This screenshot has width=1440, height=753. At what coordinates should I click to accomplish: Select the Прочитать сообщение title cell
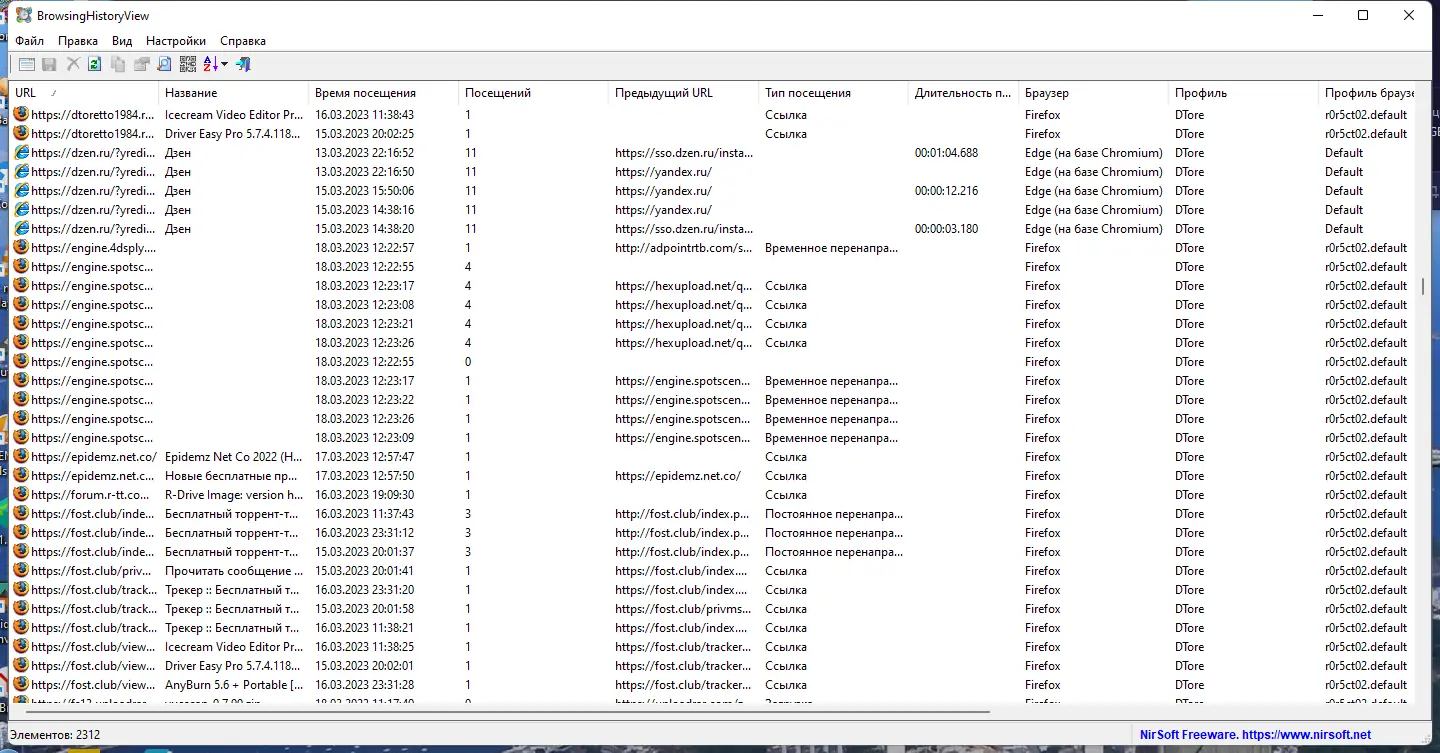point(233,571)
